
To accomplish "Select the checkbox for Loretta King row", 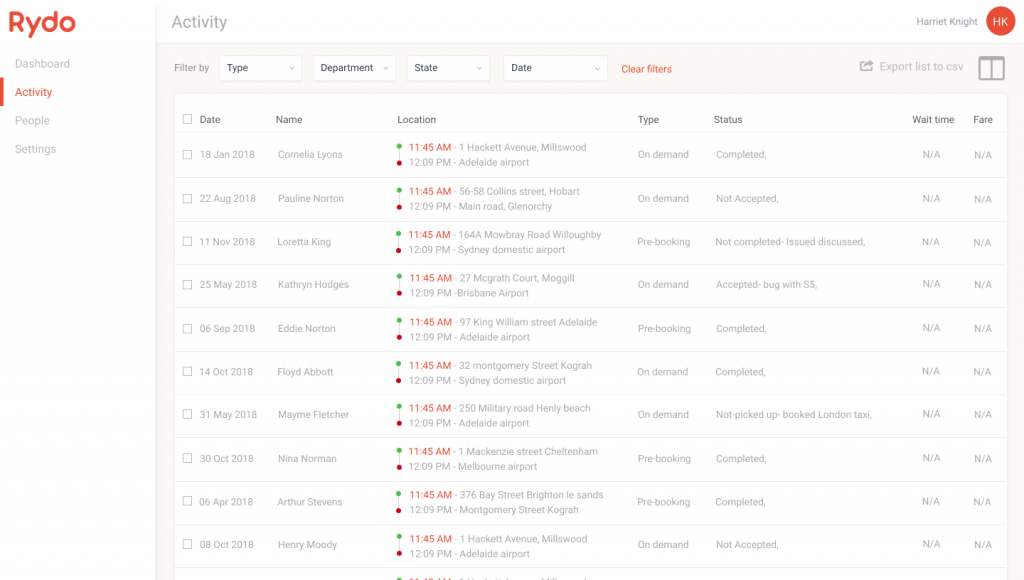I will click(187, 242).
